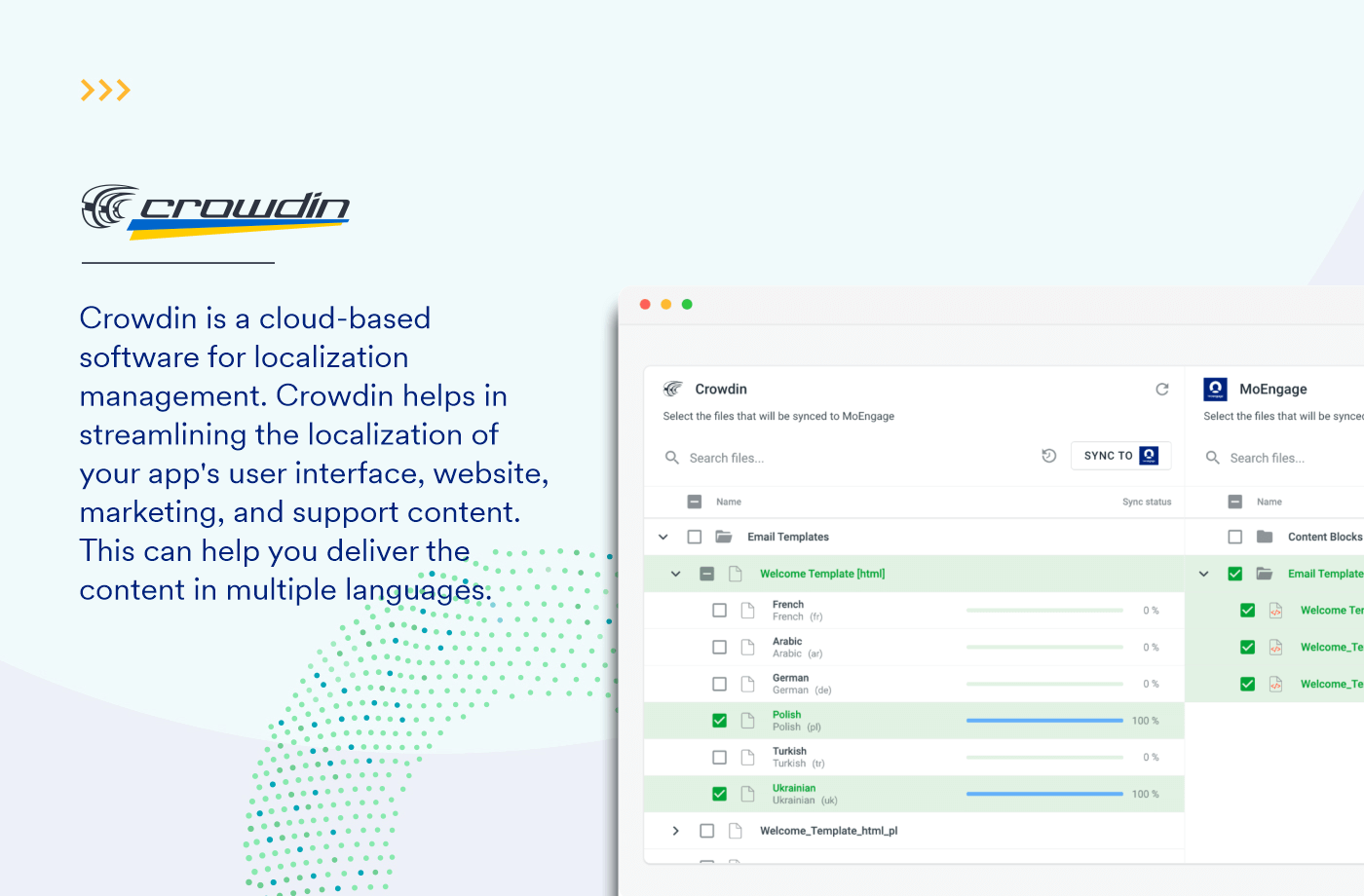Click the SYNC TO button

(1121, 456)
